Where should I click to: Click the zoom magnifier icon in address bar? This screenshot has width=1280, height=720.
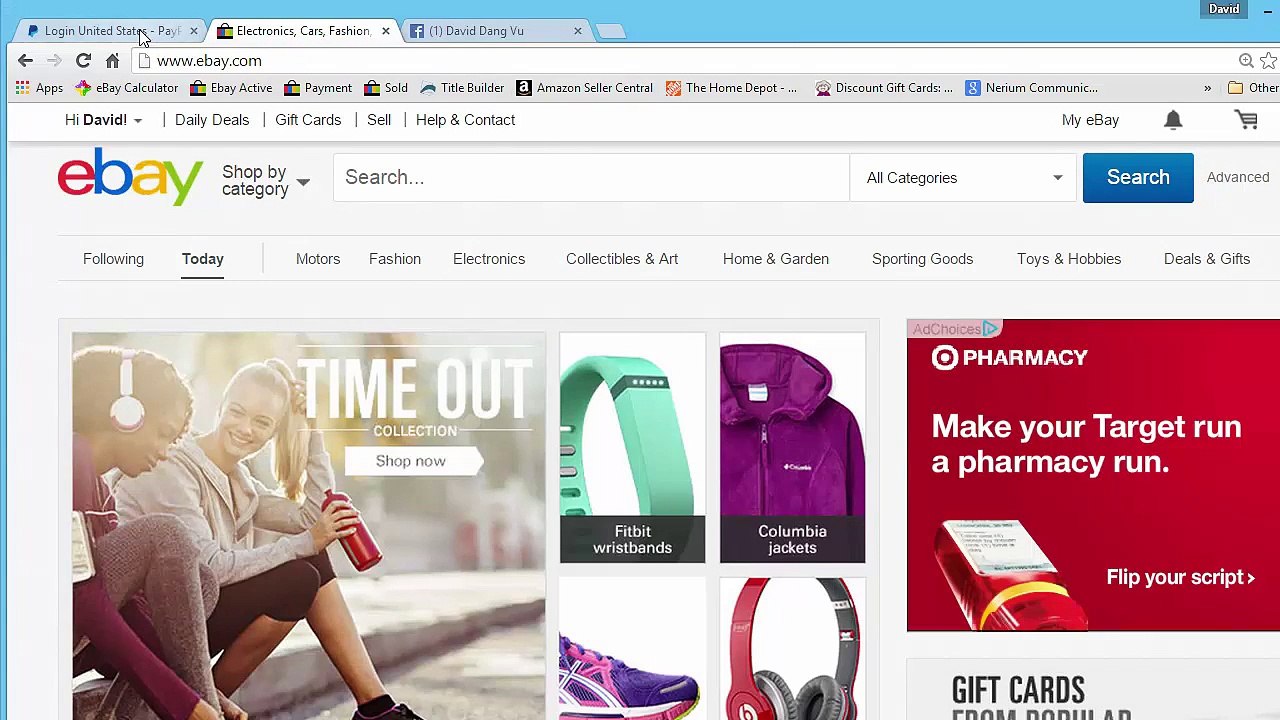1246,61
